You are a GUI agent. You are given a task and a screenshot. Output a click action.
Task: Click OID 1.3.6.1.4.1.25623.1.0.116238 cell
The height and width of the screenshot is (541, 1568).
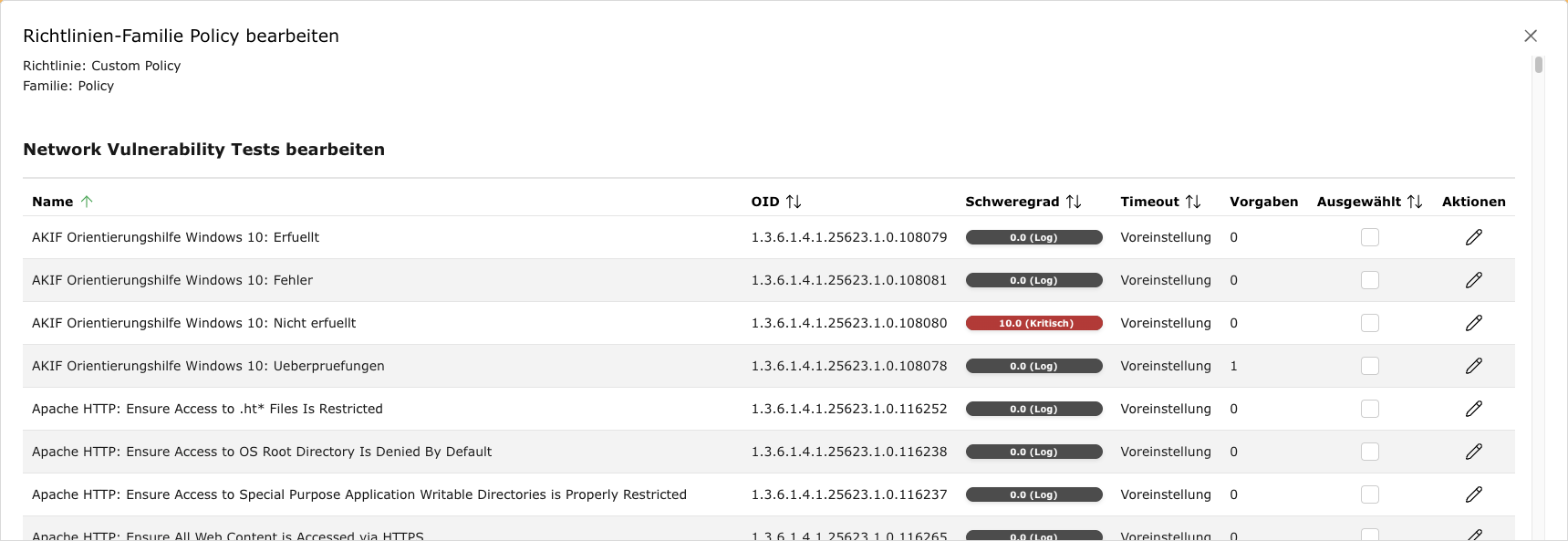tap(848, 452)
